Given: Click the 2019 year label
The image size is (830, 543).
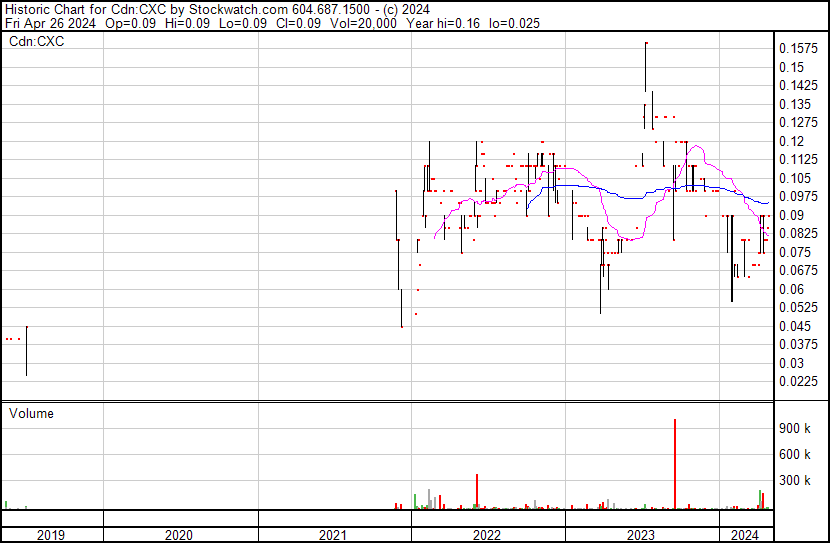Looking at the screenshot, I should 51,535.
